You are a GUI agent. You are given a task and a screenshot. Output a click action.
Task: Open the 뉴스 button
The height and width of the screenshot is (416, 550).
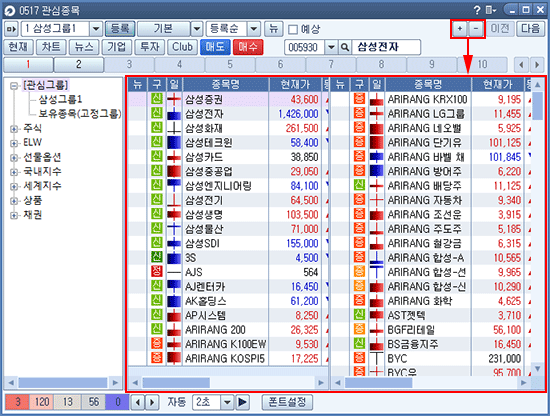point(84,47)
